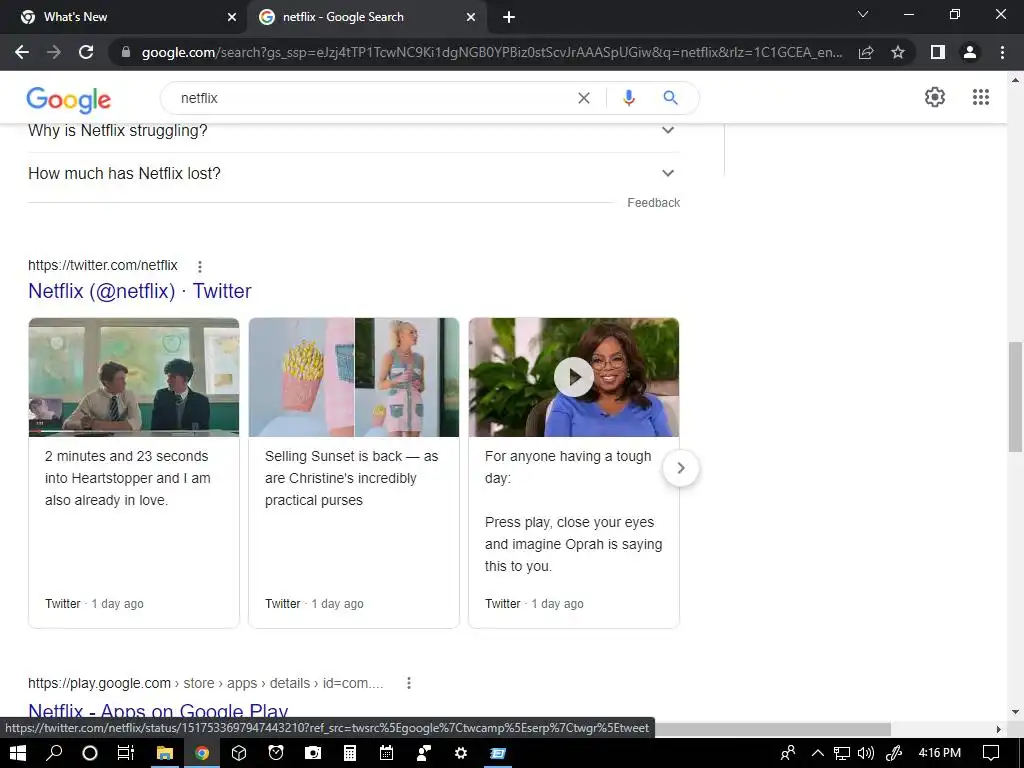The width and height of the screenshot is (1024, 768).
Task: Click the Feedback link
Action: [x=654, y=203]
